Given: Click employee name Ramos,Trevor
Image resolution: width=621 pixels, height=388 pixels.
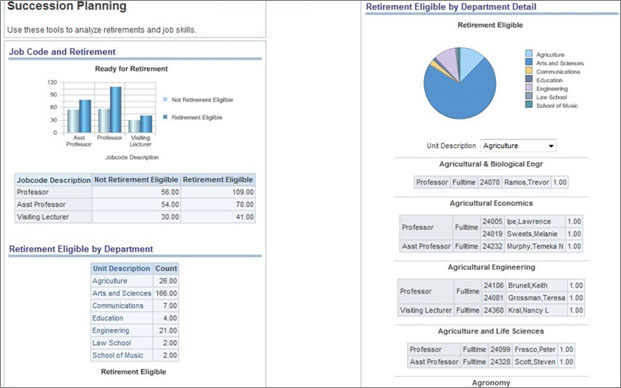Looking at the screenshot, I should [526, 182].
